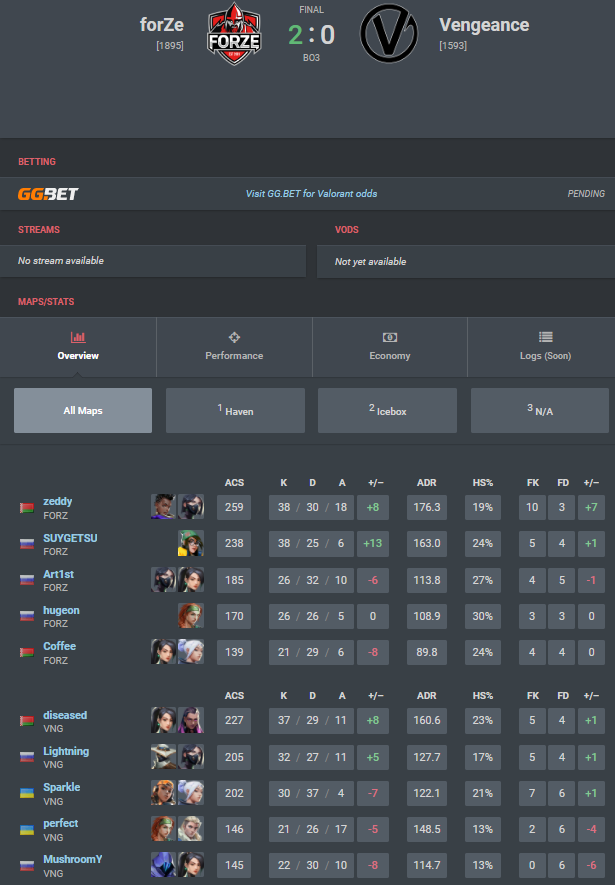Click the Performance crosshair icon
615x885 pixels.
click(x=234, y=337)
